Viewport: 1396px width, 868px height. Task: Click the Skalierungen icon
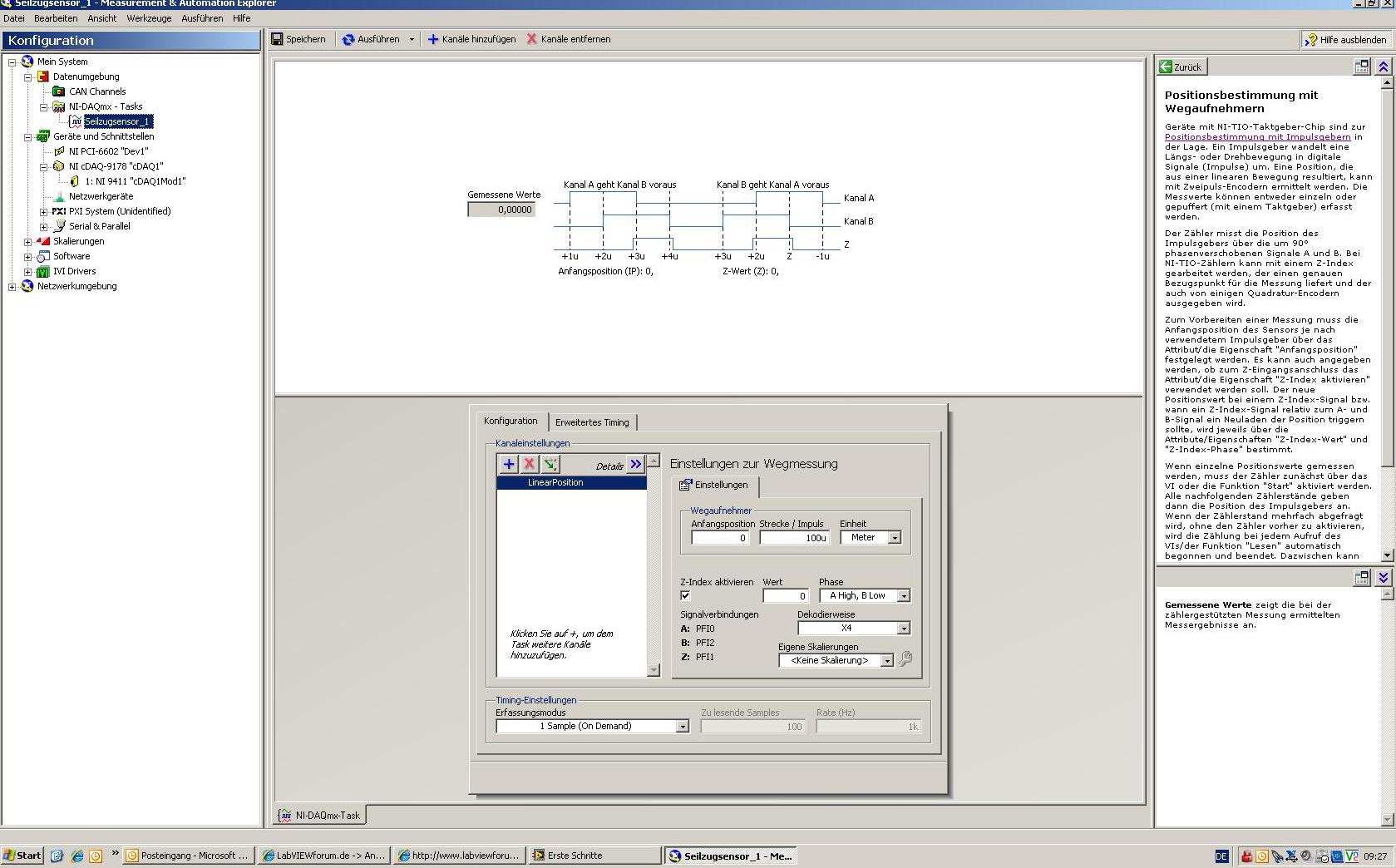(43, 241)
